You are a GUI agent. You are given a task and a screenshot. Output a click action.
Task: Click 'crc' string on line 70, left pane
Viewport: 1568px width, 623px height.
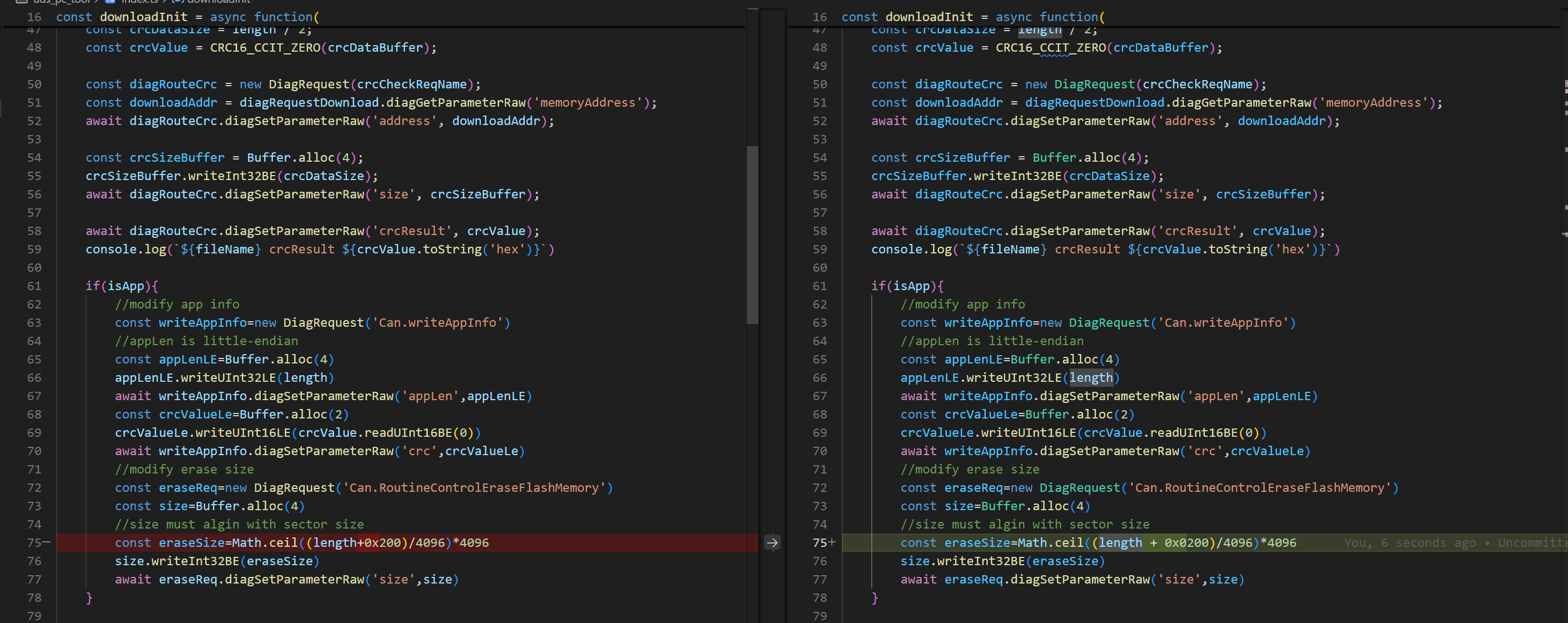pyautogui.click(x=419, y=451)
